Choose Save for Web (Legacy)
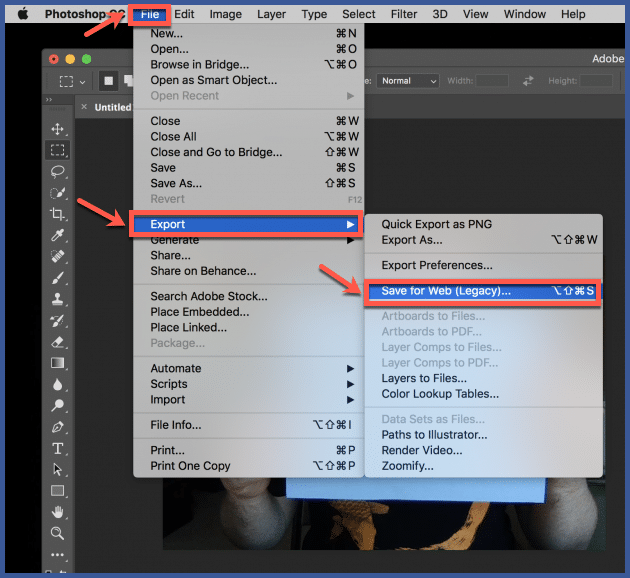The image size is (630, 578). (x=482, y=291)
